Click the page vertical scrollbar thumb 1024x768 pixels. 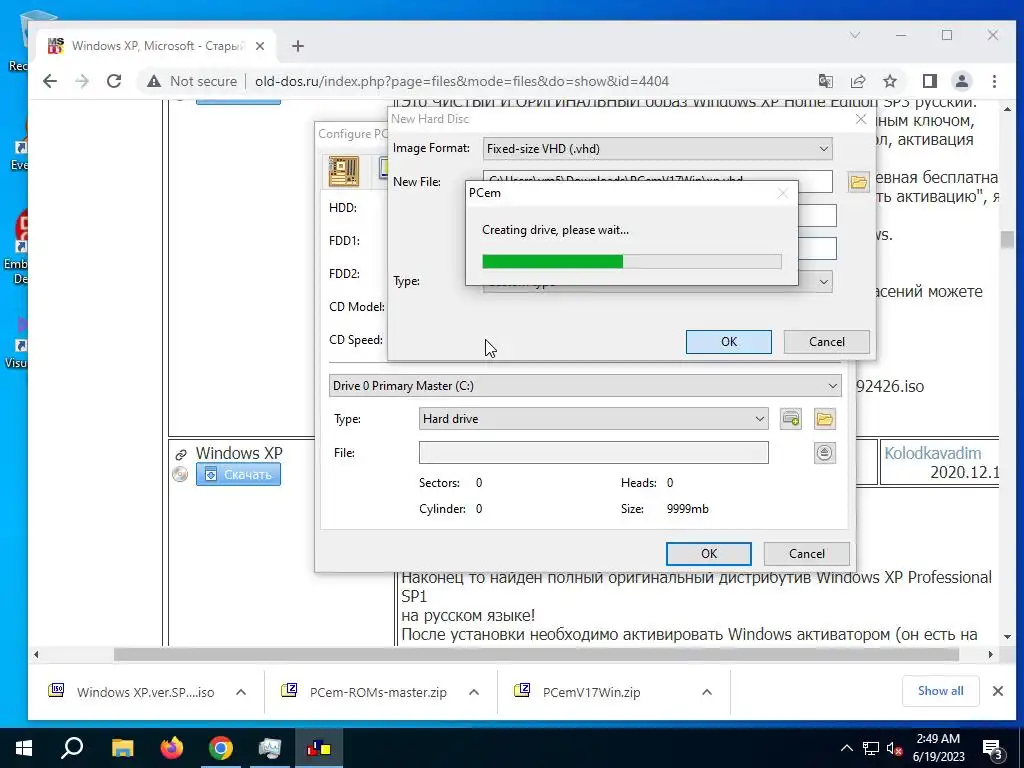pos(1007,240)
